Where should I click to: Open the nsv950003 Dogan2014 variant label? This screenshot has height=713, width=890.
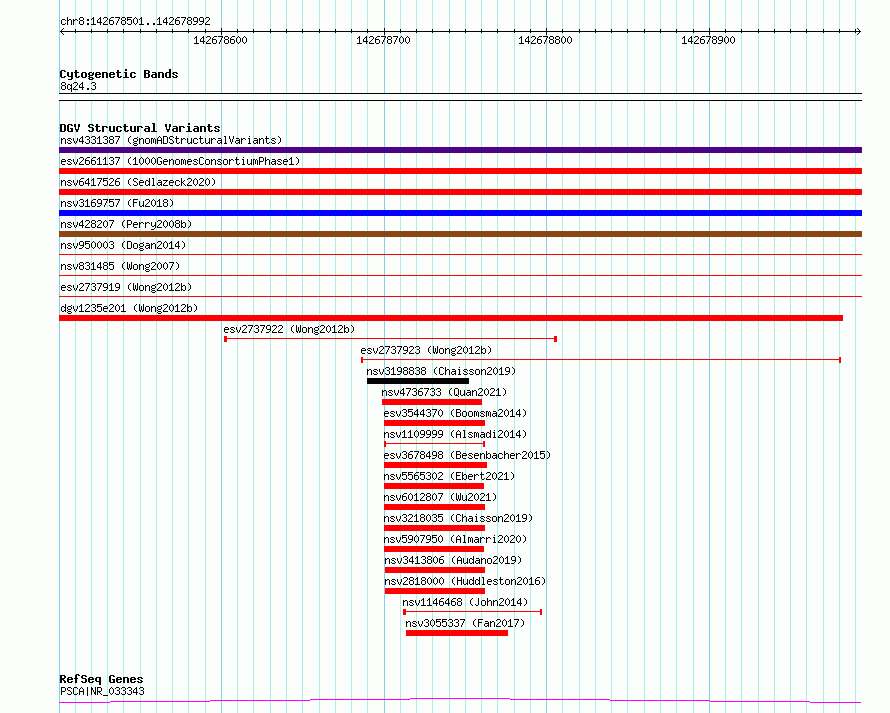[x=123, y=245]
